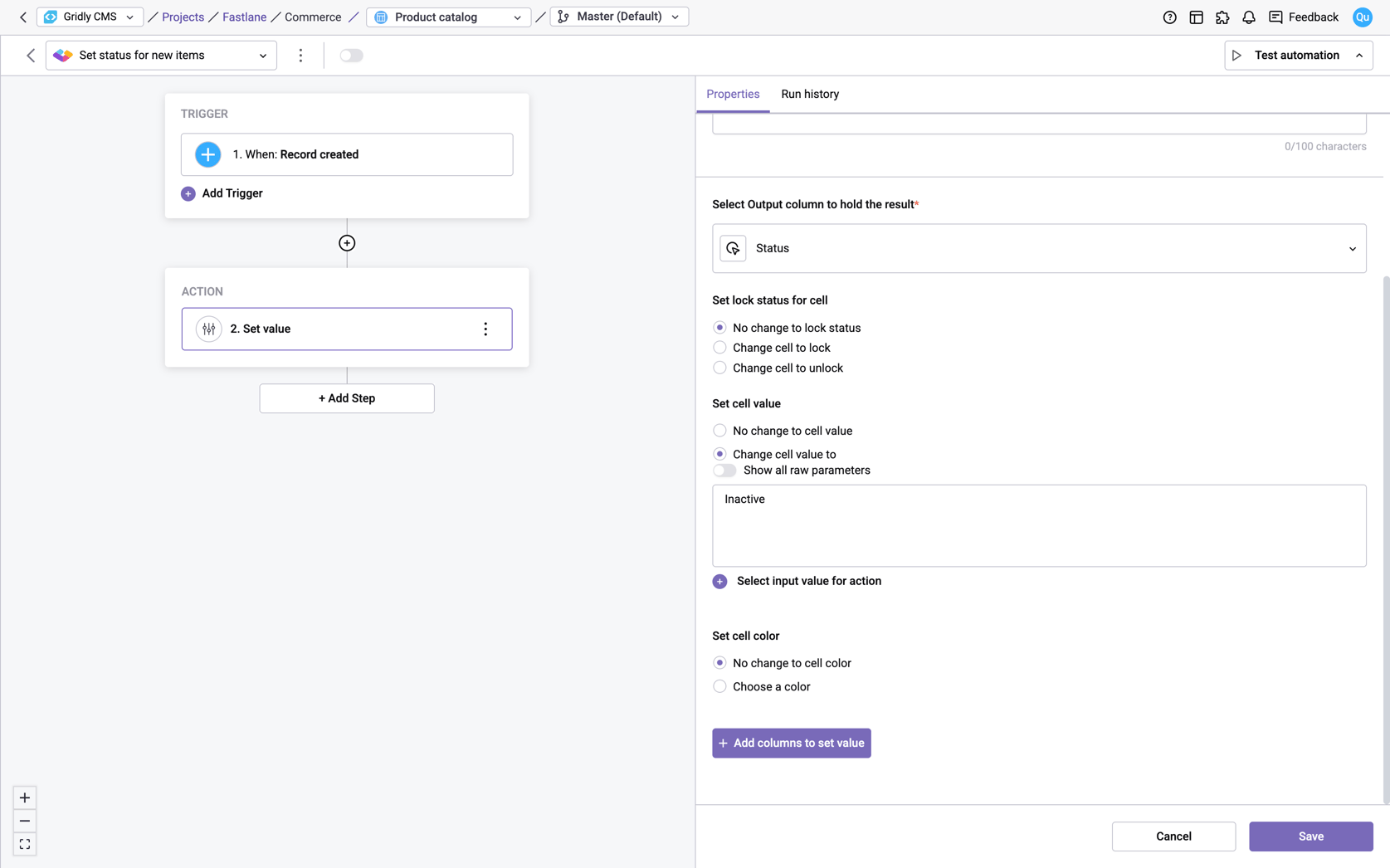Select Change cell to unlock
Screen dimensions: 1390x868
pyautogui.click(x=719, y=368)
